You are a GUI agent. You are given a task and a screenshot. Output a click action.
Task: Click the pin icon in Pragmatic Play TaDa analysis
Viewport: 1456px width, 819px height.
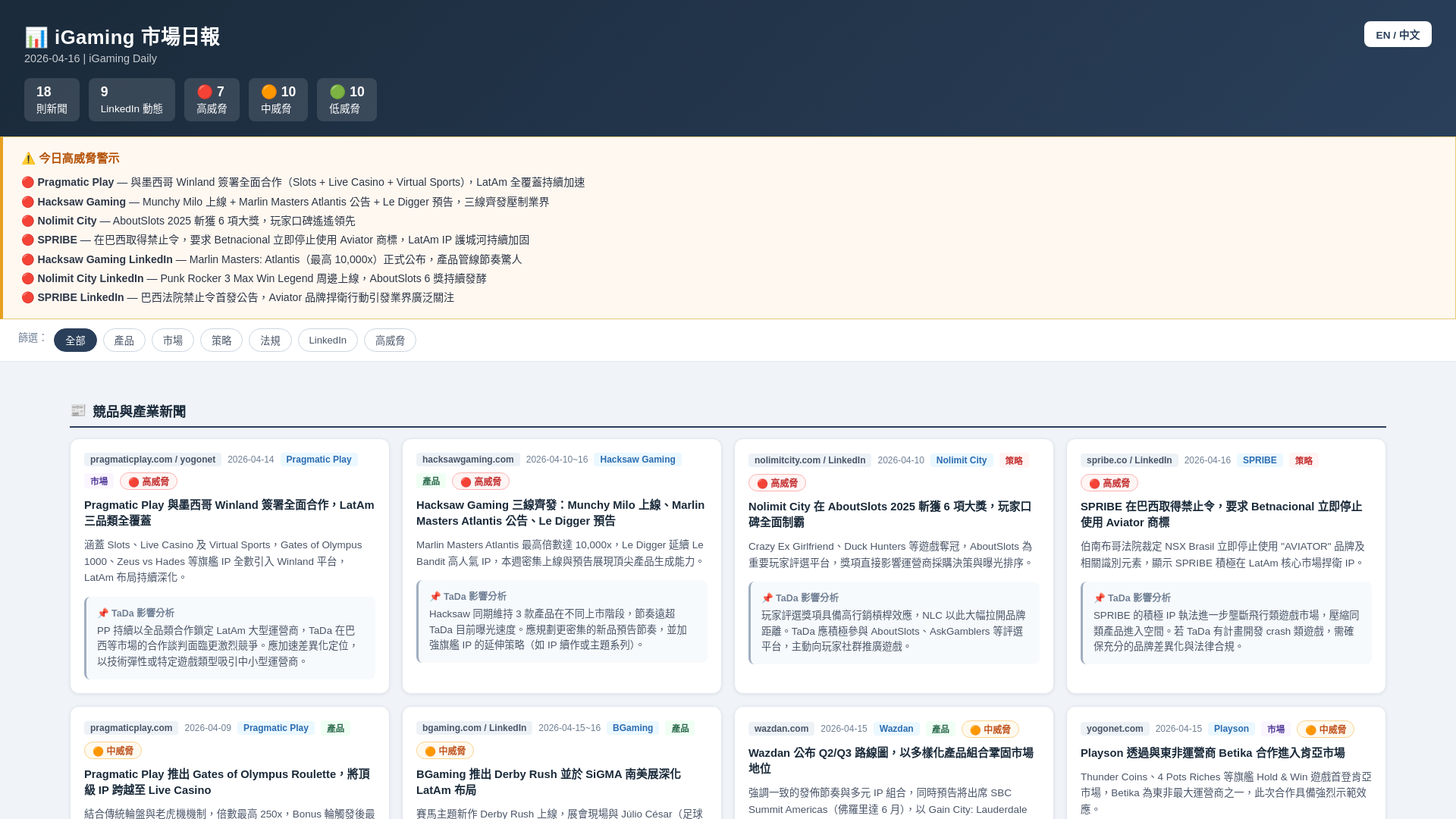pos(102,613)
